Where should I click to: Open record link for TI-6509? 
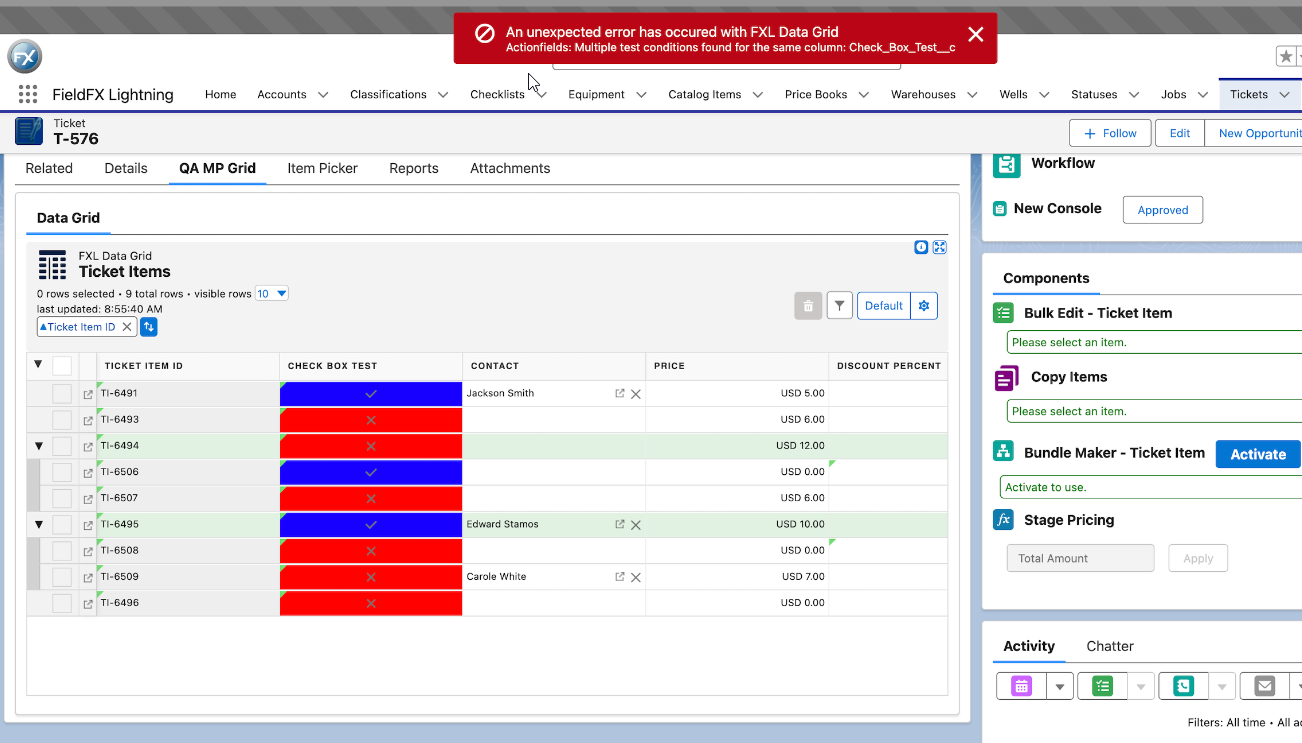tap(88, 577)
